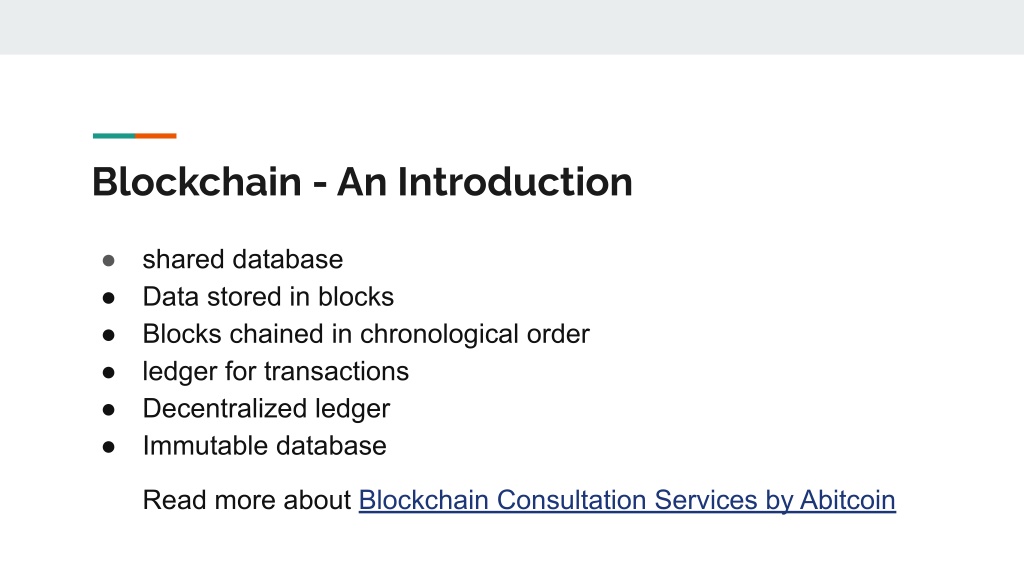Click the bullet dot beside 'Blocks chained'
This screenshot has height=576, width=1024.
[108, 335]
